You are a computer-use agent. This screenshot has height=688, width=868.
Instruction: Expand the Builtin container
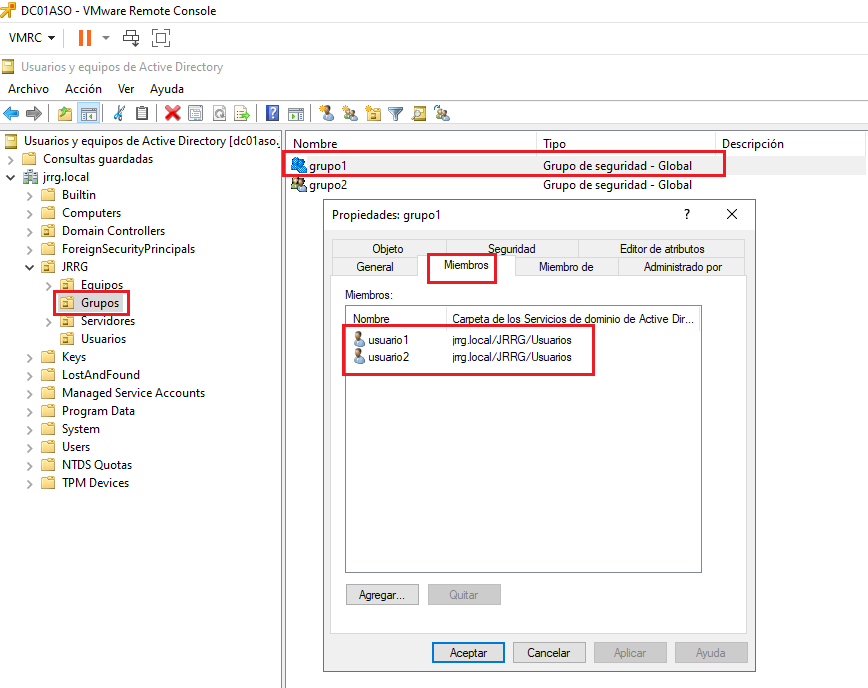pyautogui.click(x=30, y=194)
